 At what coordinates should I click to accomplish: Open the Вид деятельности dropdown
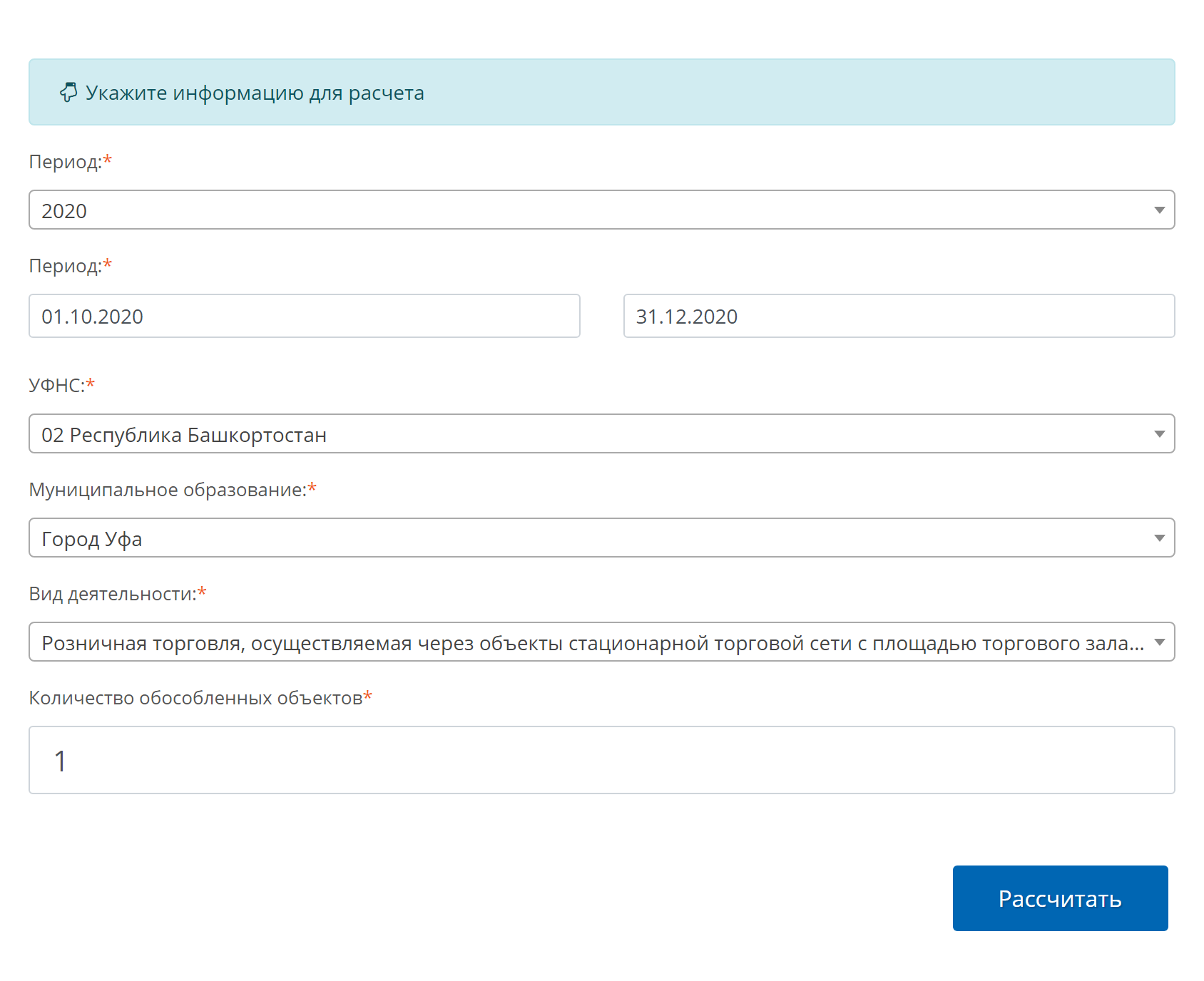click(x=601, y=642)
